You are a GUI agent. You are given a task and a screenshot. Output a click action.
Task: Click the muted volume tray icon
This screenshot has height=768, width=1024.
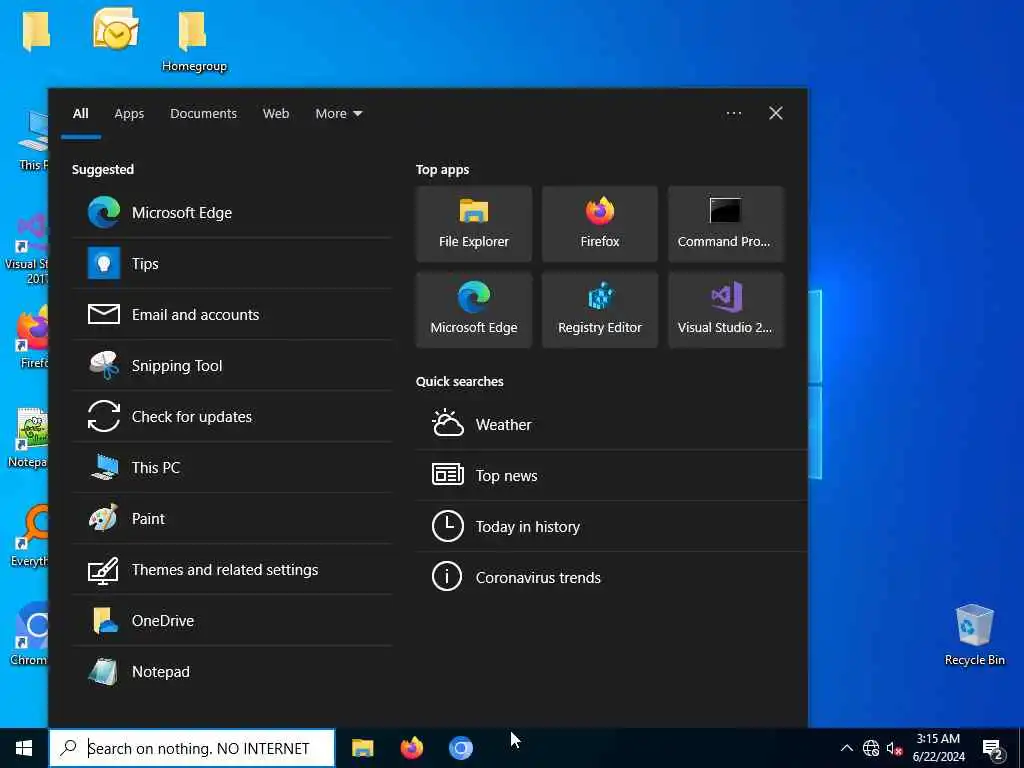coord(895,748)
